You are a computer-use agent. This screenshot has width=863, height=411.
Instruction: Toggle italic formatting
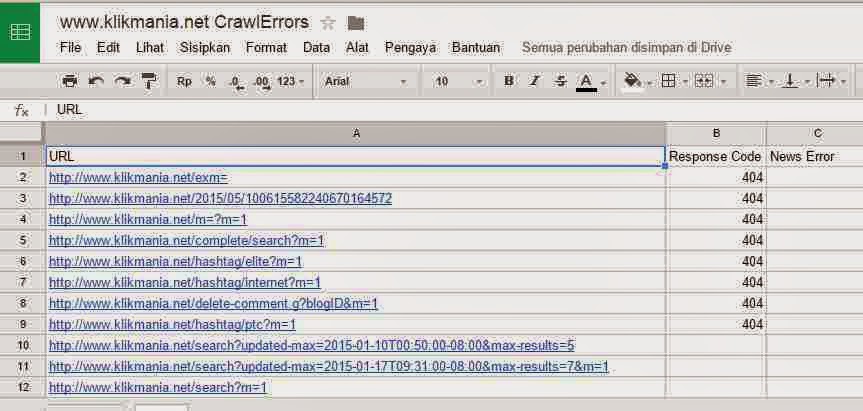pos(534,81)
